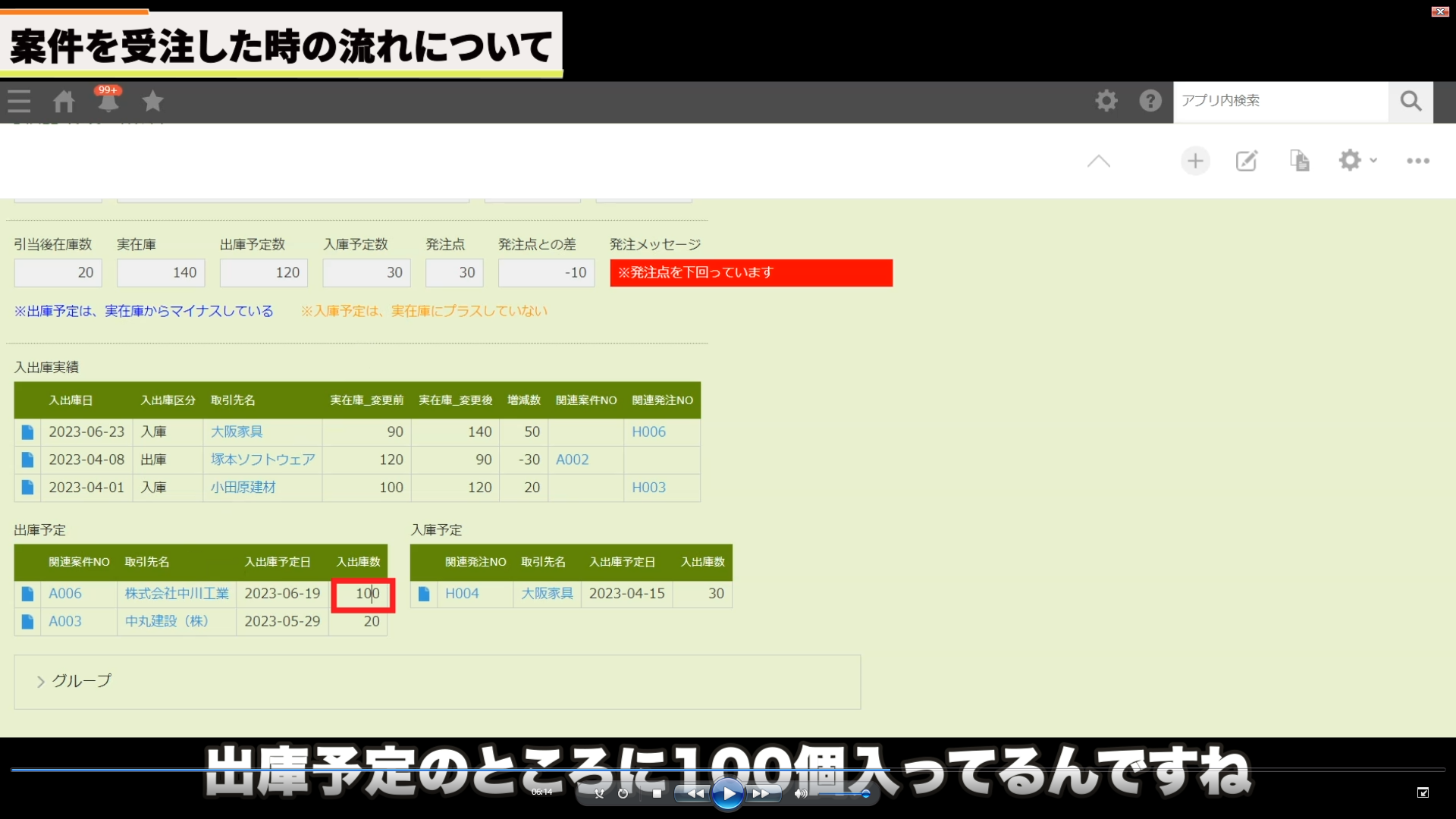Viewport: 1456px width, 819px height.
Task: Expand the グループ section
Action: coord(74,681)
